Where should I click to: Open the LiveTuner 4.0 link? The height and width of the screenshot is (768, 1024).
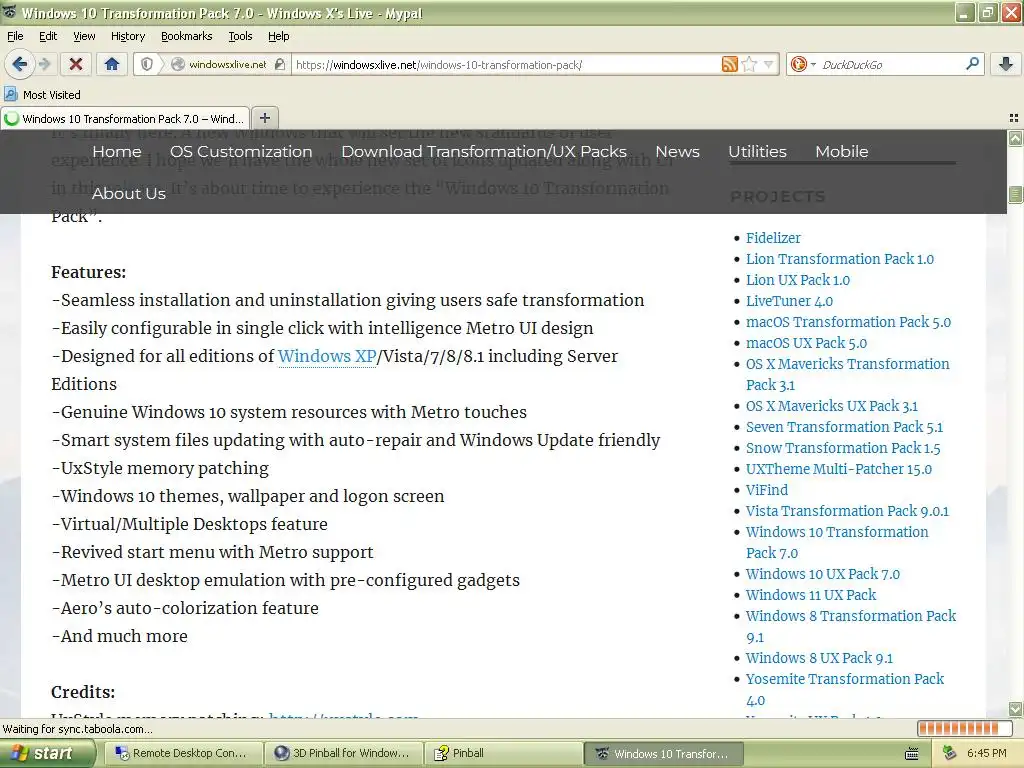pos(790,300)
